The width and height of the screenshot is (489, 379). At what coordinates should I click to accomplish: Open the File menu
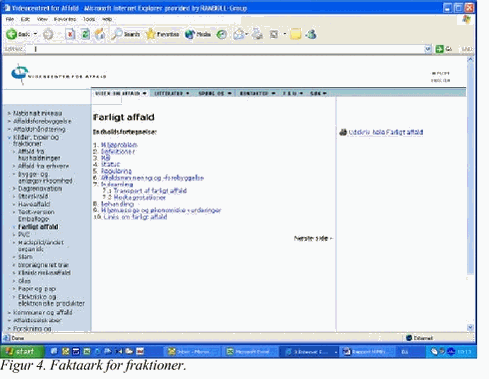(10, 19)
